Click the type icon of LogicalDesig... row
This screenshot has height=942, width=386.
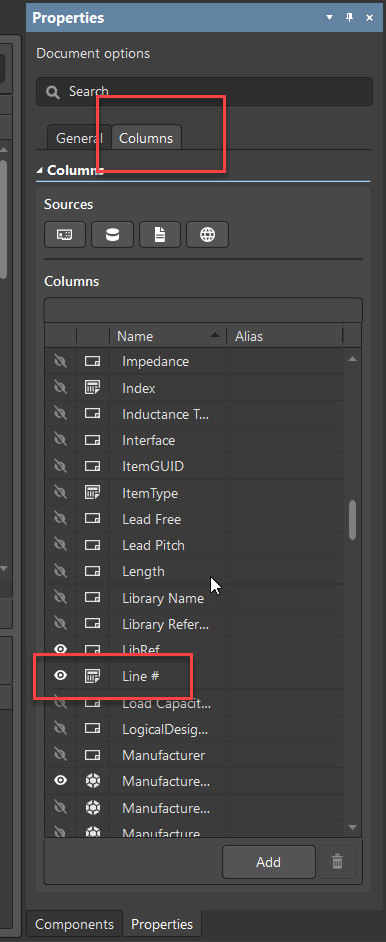pyautogui.click(x=92, y=729)
